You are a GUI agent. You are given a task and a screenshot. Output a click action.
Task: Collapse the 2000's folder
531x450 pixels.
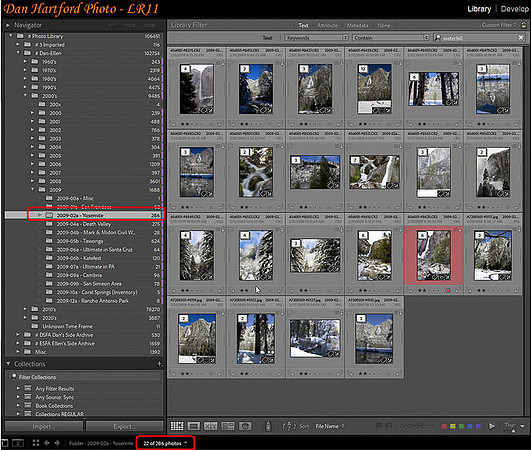[25, 95]
